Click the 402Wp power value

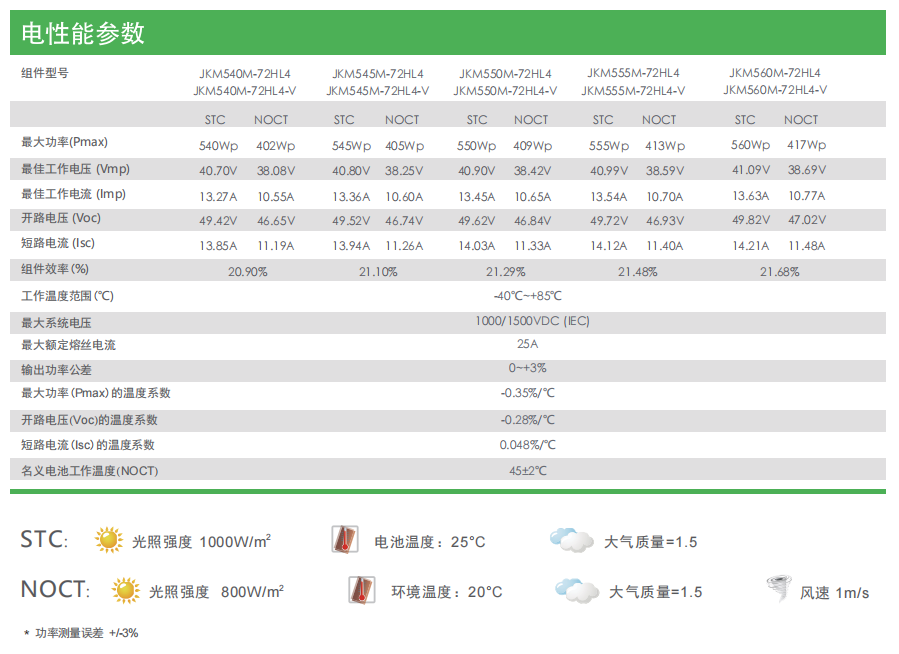tap(276, 146)
